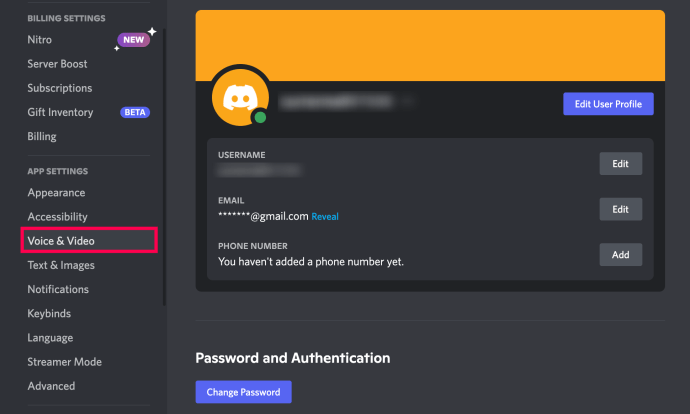Image resolution: width=690 pixels, height=414 pixels.
Task: Reveal the hidden email address
Action: click(325, 216)
